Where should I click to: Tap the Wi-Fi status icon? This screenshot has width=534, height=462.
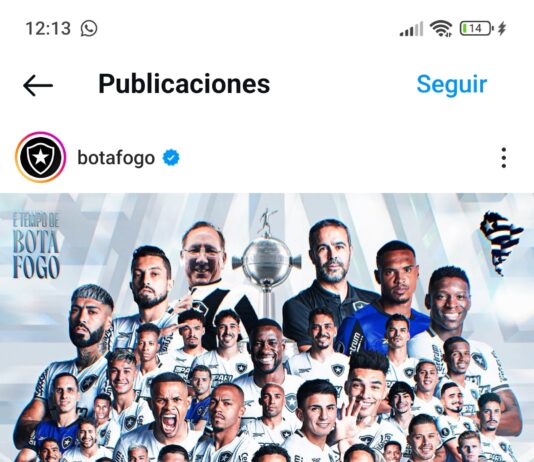click(441, 28)
